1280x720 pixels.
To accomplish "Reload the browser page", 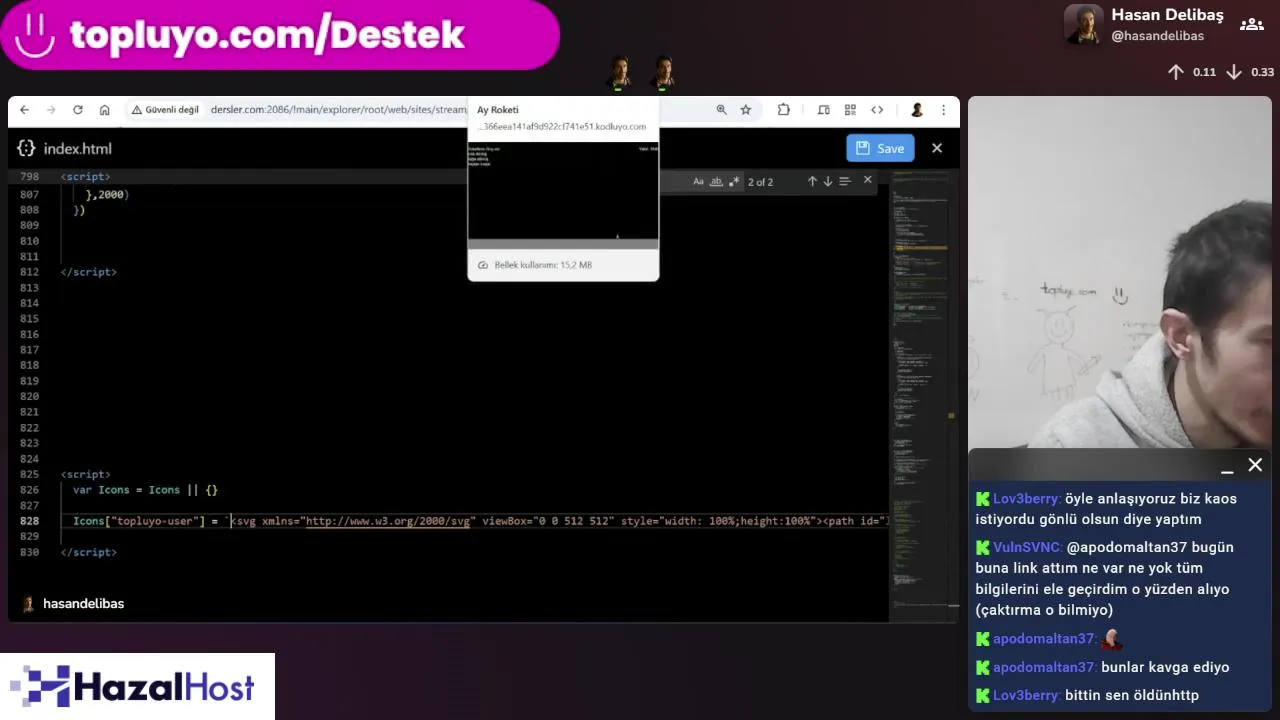I will [78, 110].
